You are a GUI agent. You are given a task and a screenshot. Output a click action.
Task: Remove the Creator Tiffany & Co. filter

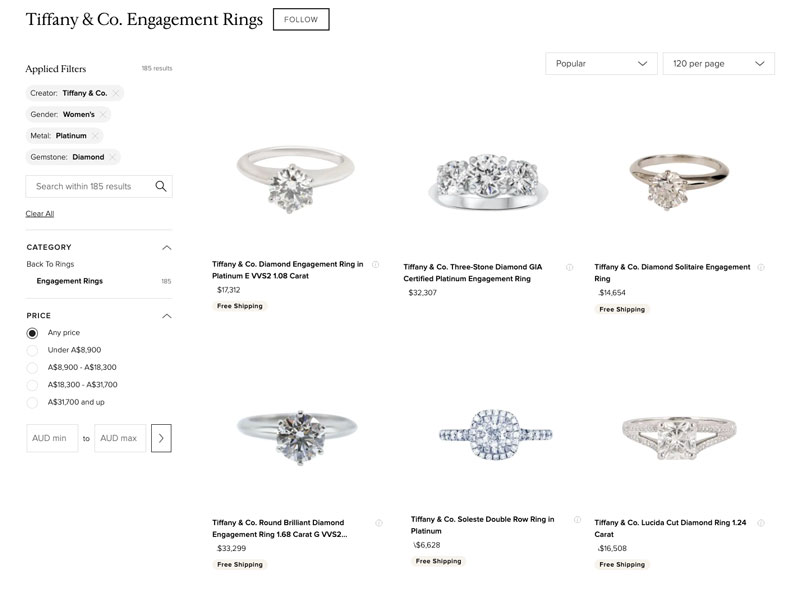[x=116, y=93]
